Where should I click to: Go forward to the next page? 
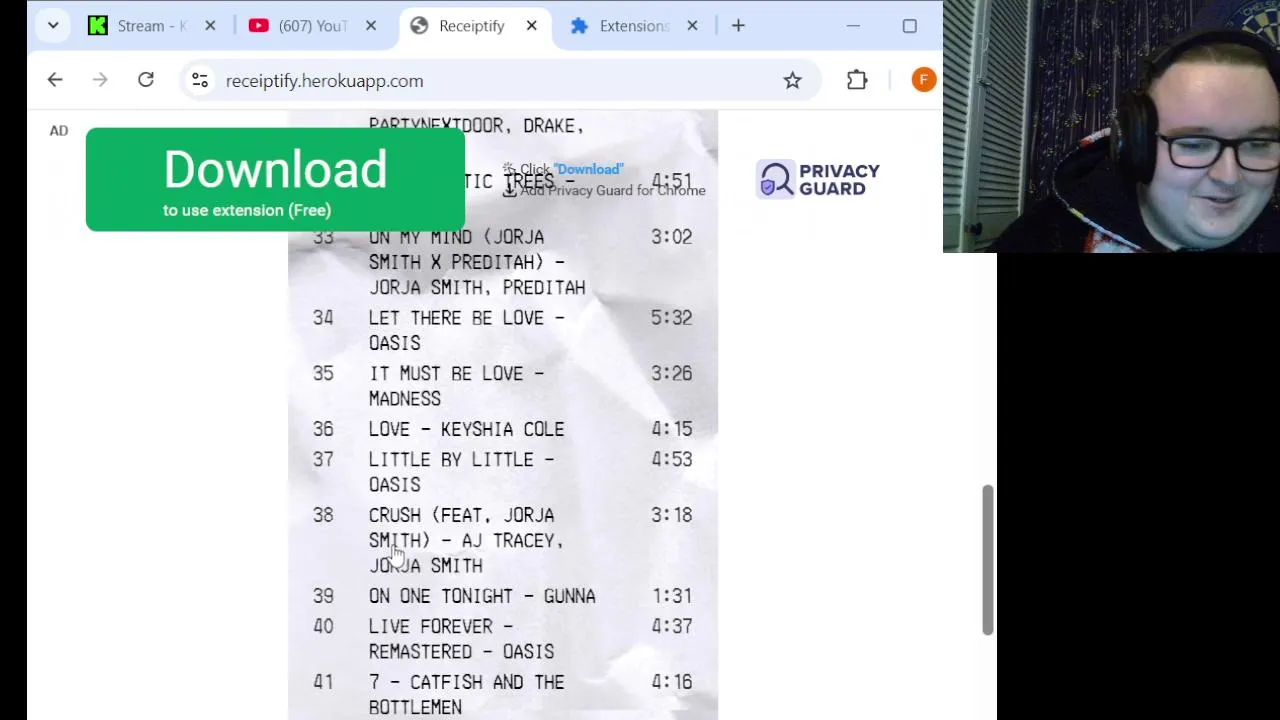point(100,80)
